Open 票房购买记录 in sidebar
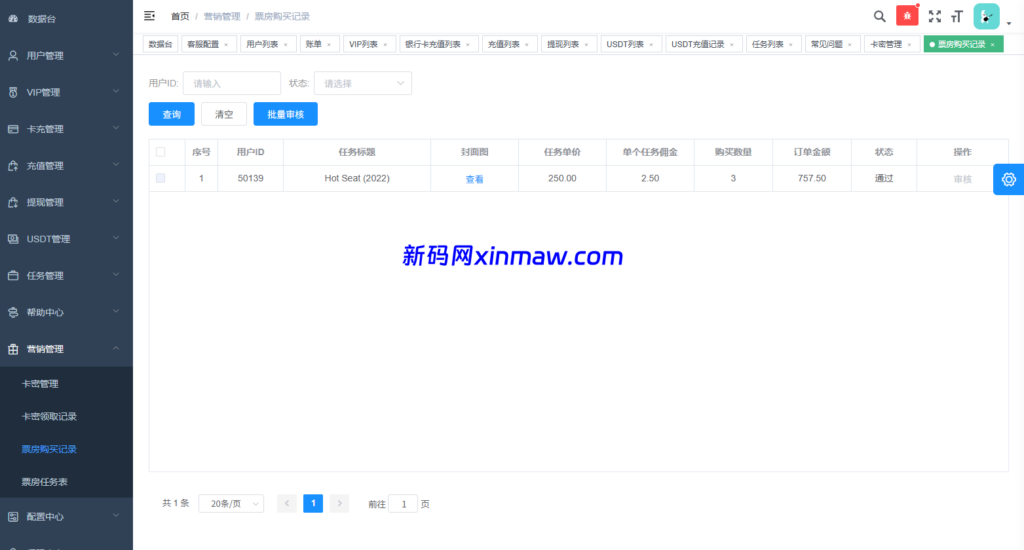Image resolution: width=1024 pixels, height=550 pixels. pyautogui.click(x=49, y=449)
